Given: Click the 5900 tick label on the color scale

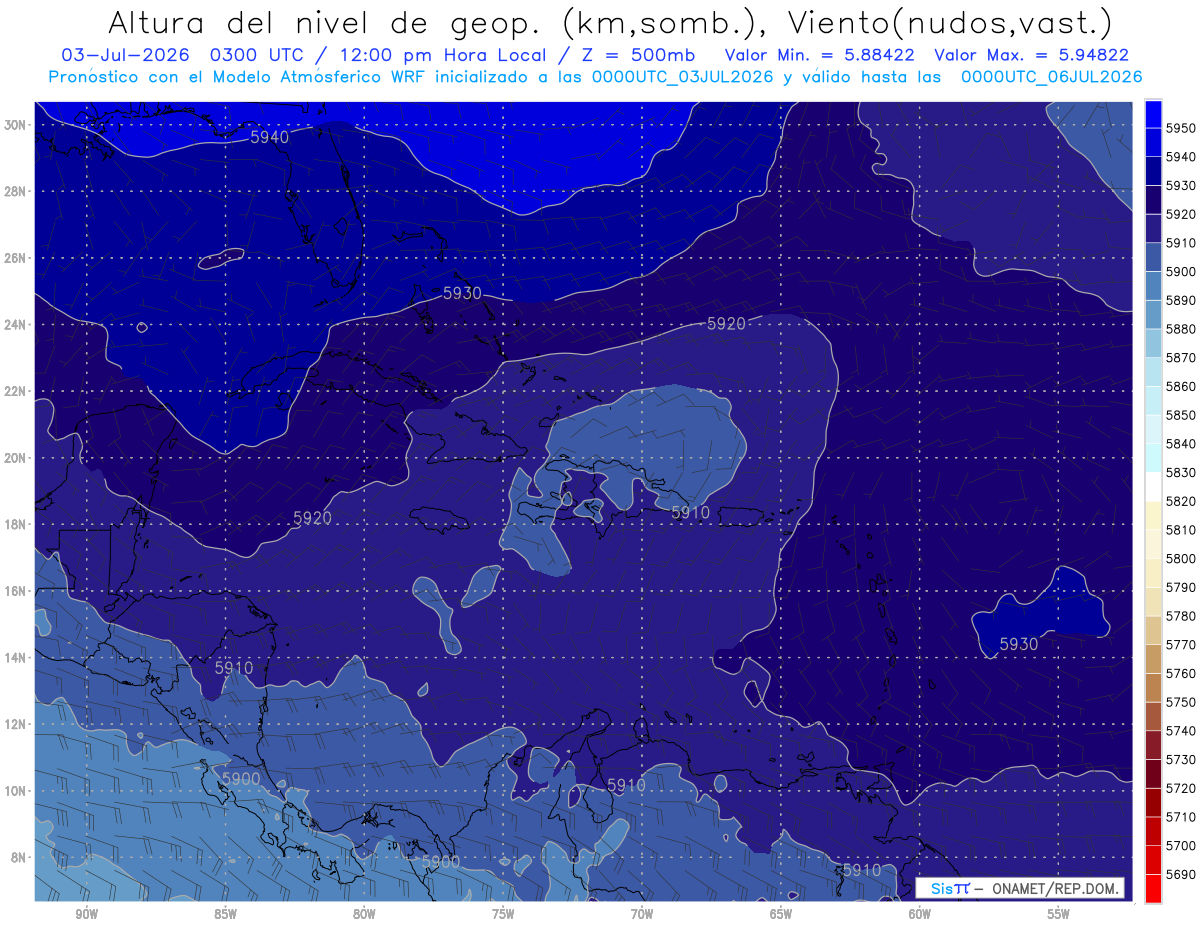Looking at the screenshot, I should pos(1181,272).
